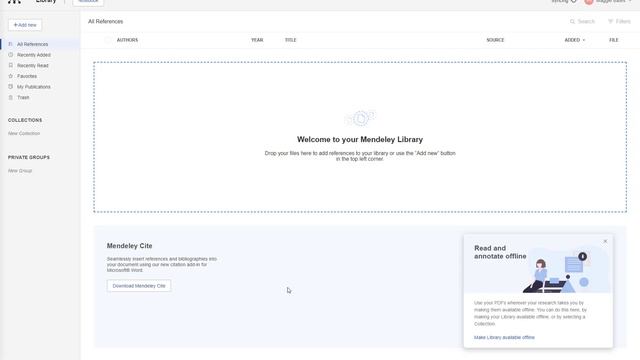Click the file drop zone area
640x360 pixels.
point(360,137)
